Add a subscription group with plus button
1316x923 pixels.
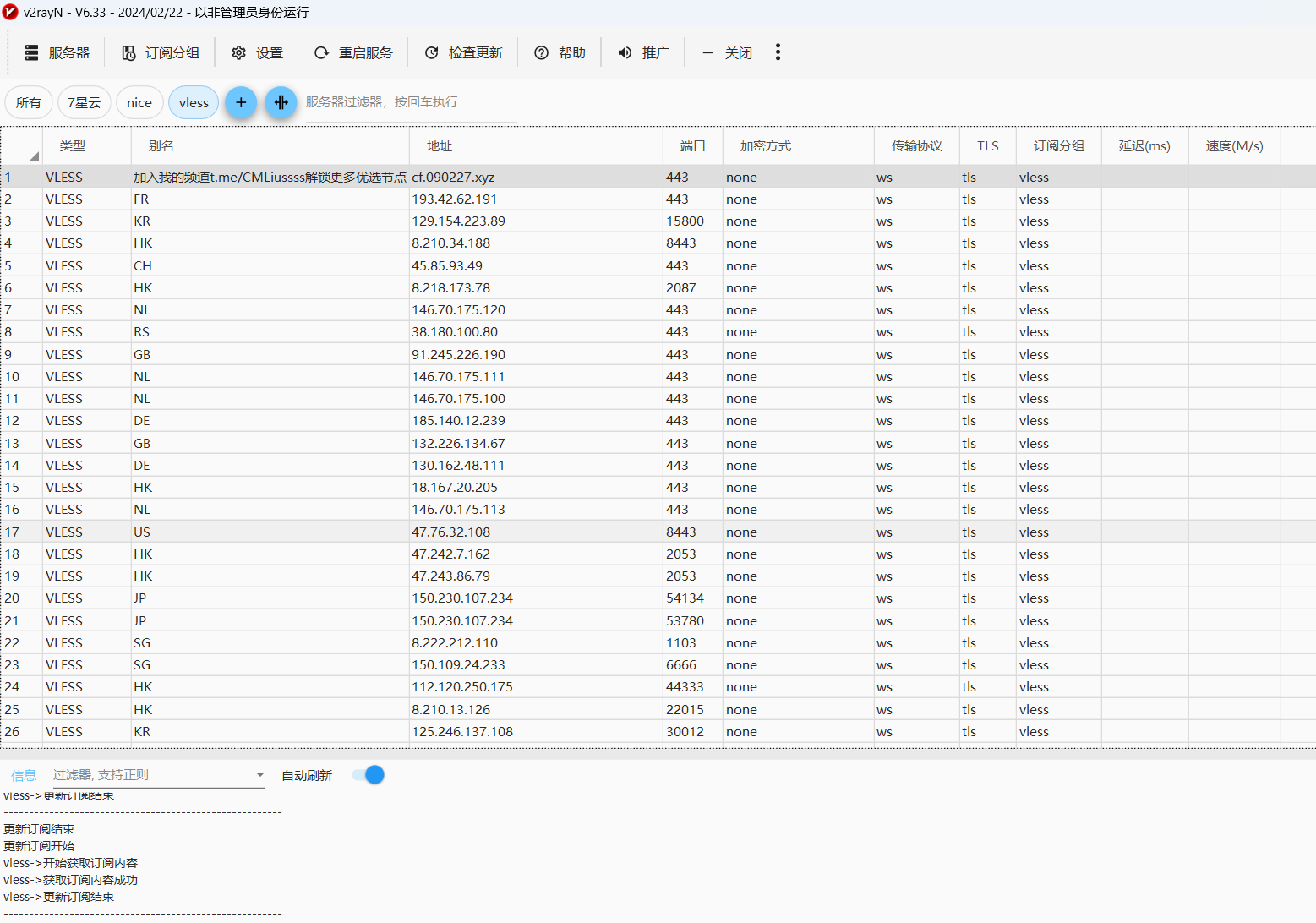pos(241,102)
